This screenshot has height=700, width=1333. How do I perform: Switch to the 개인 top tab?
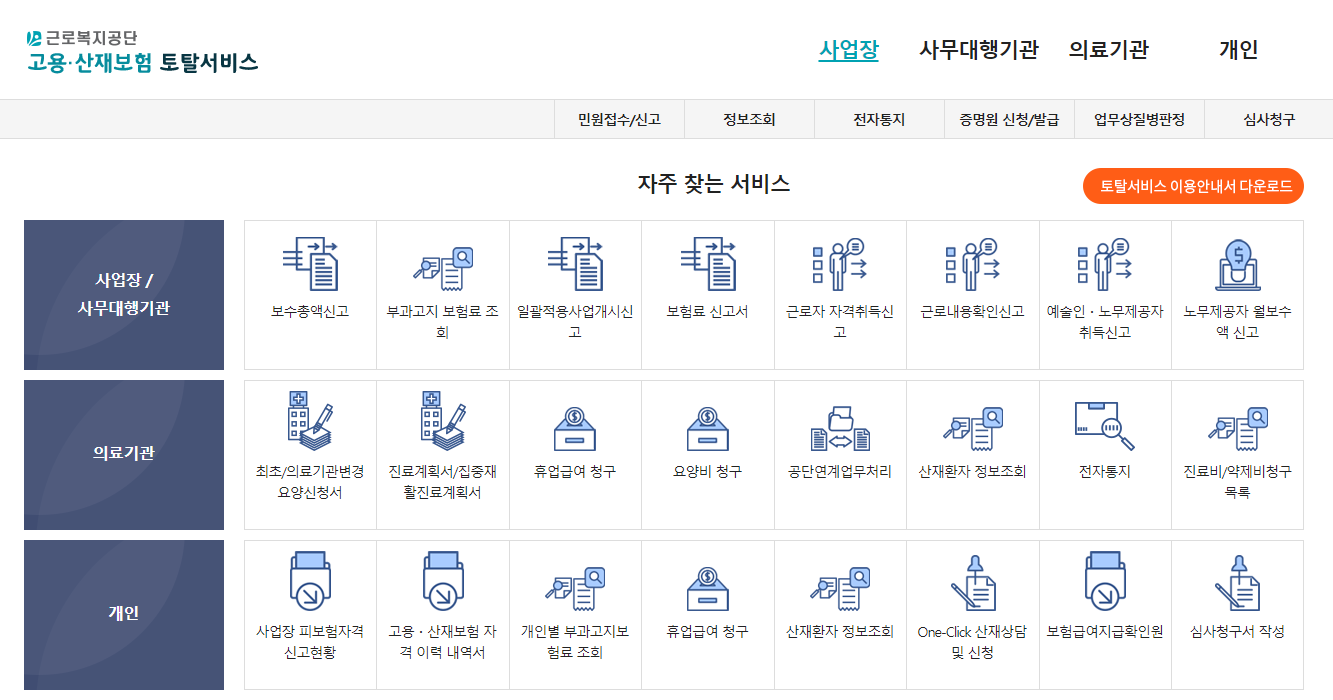point(1238,49)
